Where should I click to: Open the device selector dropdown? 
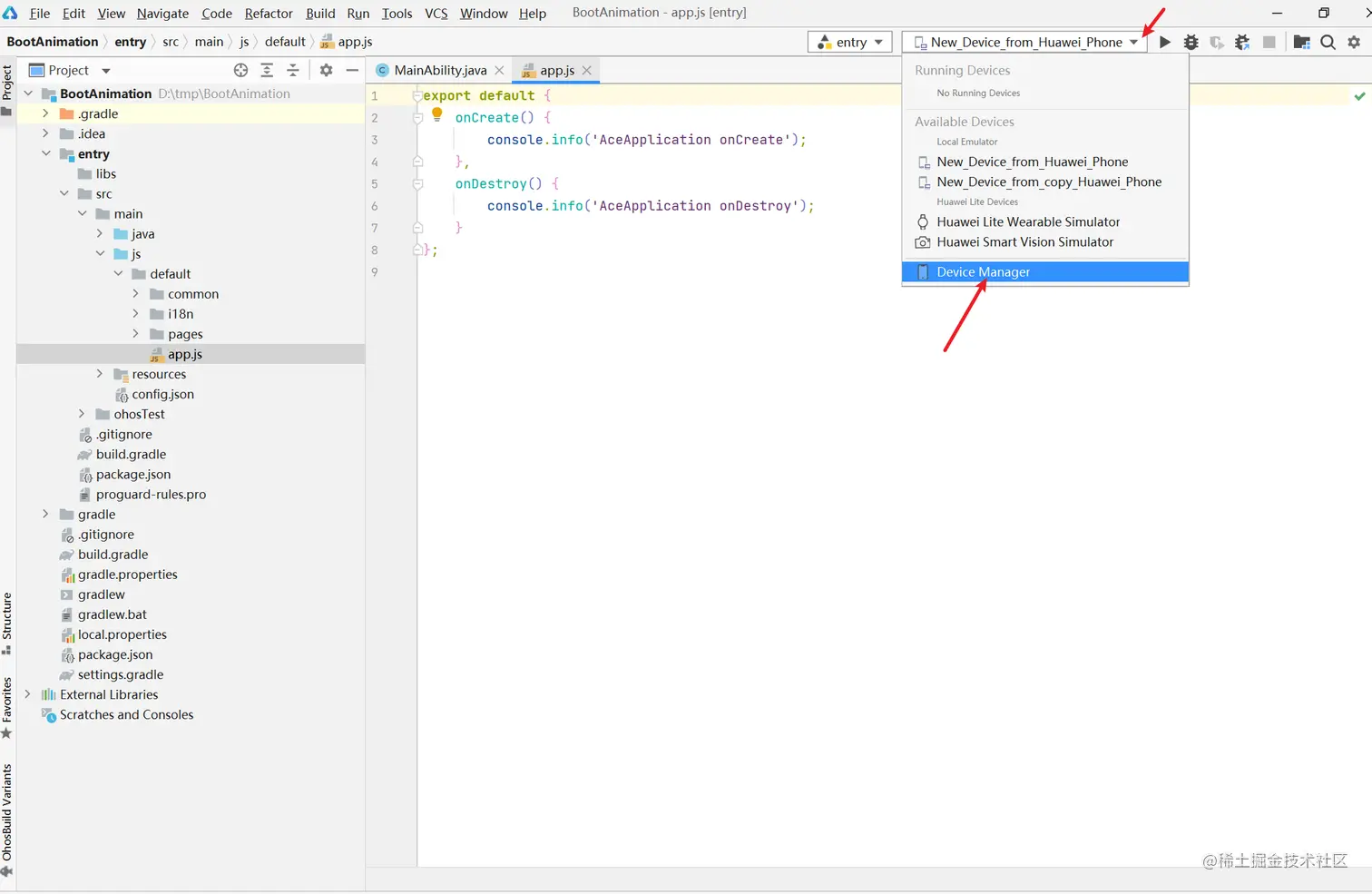(x=1025, y=42)
